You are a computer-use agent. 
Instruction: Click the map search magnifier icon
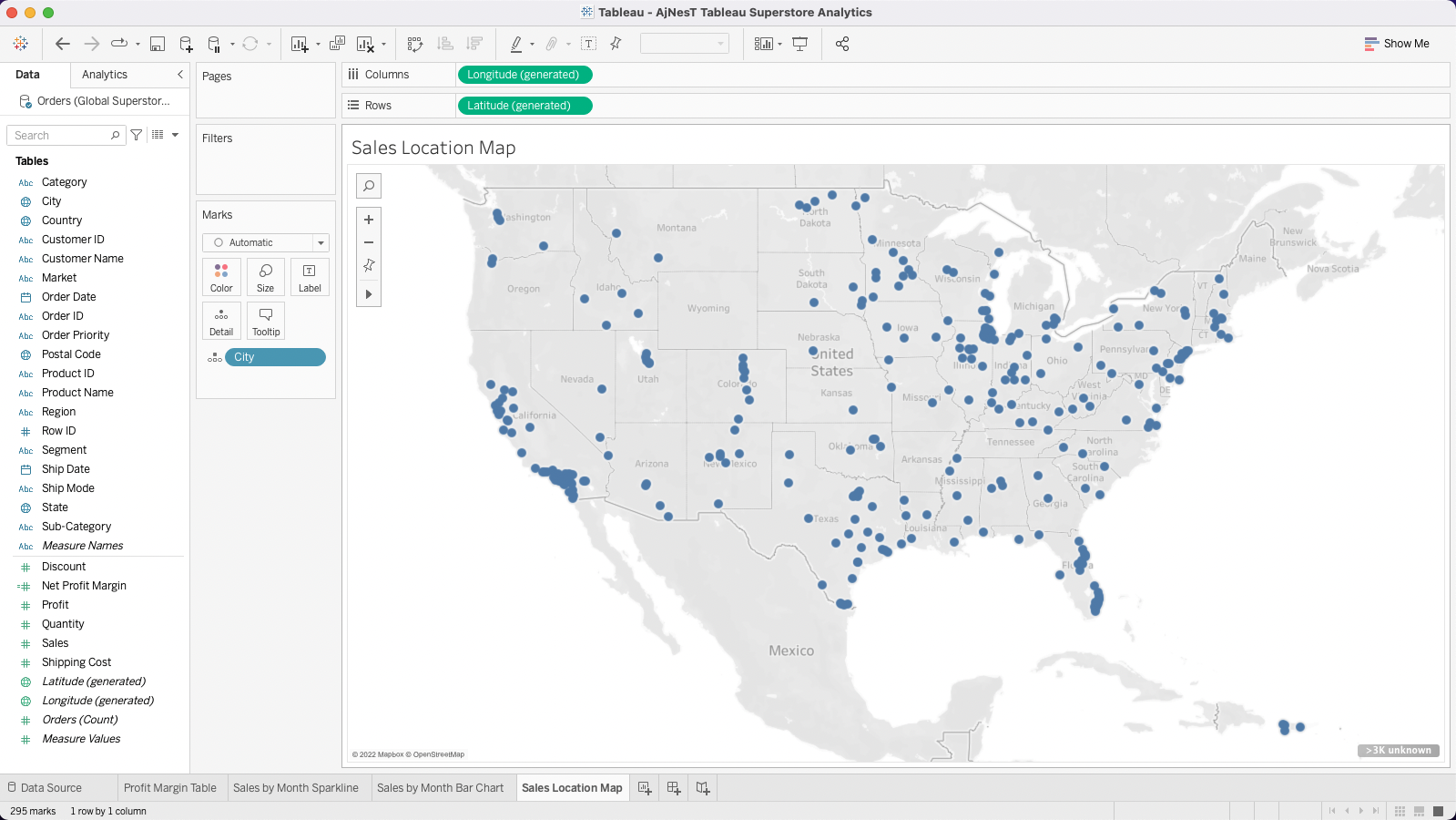coord(369,186)
